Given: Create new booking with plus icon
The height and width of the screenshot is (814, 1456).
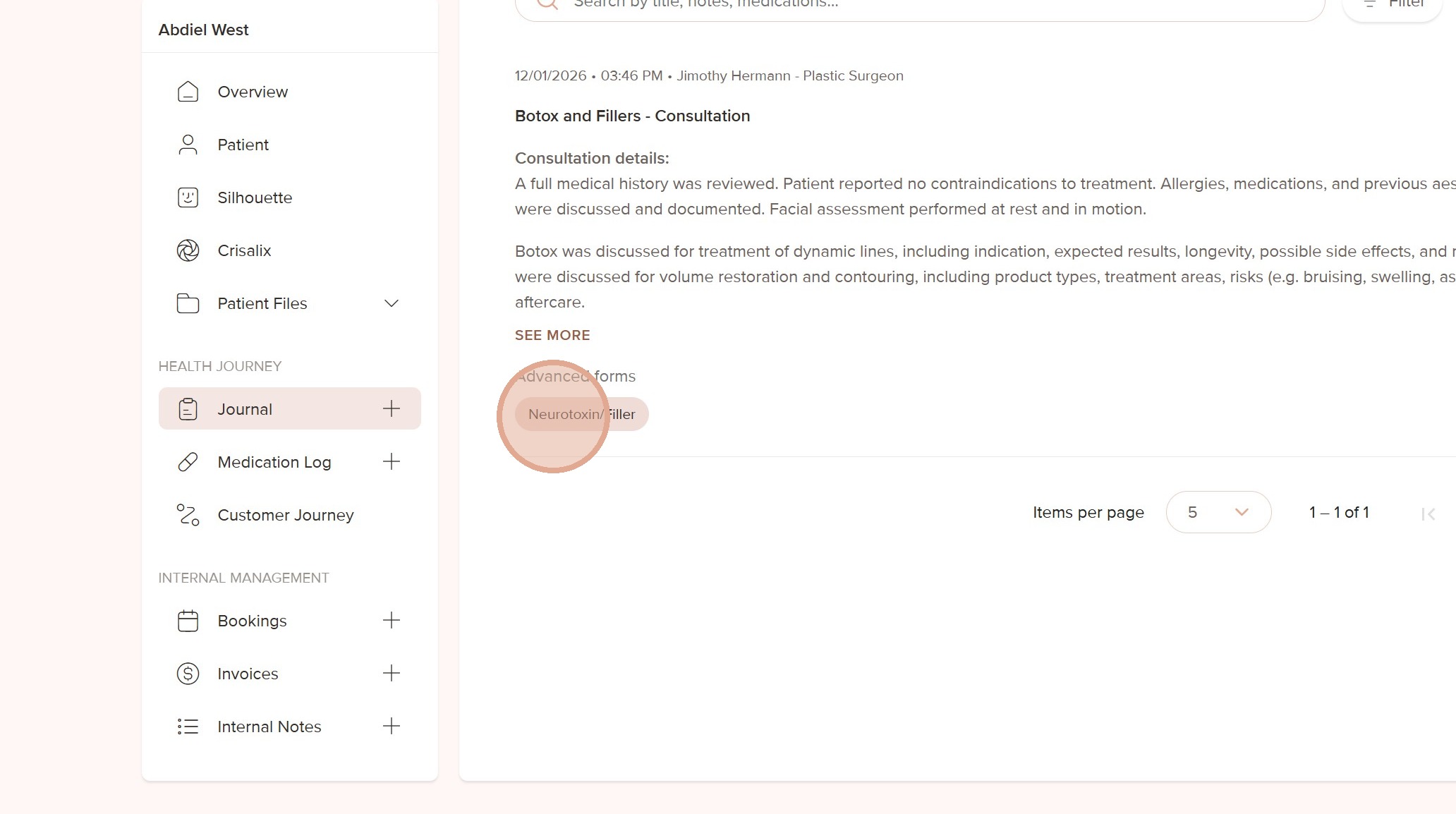Looking at the screenshot, I should 392,621.
